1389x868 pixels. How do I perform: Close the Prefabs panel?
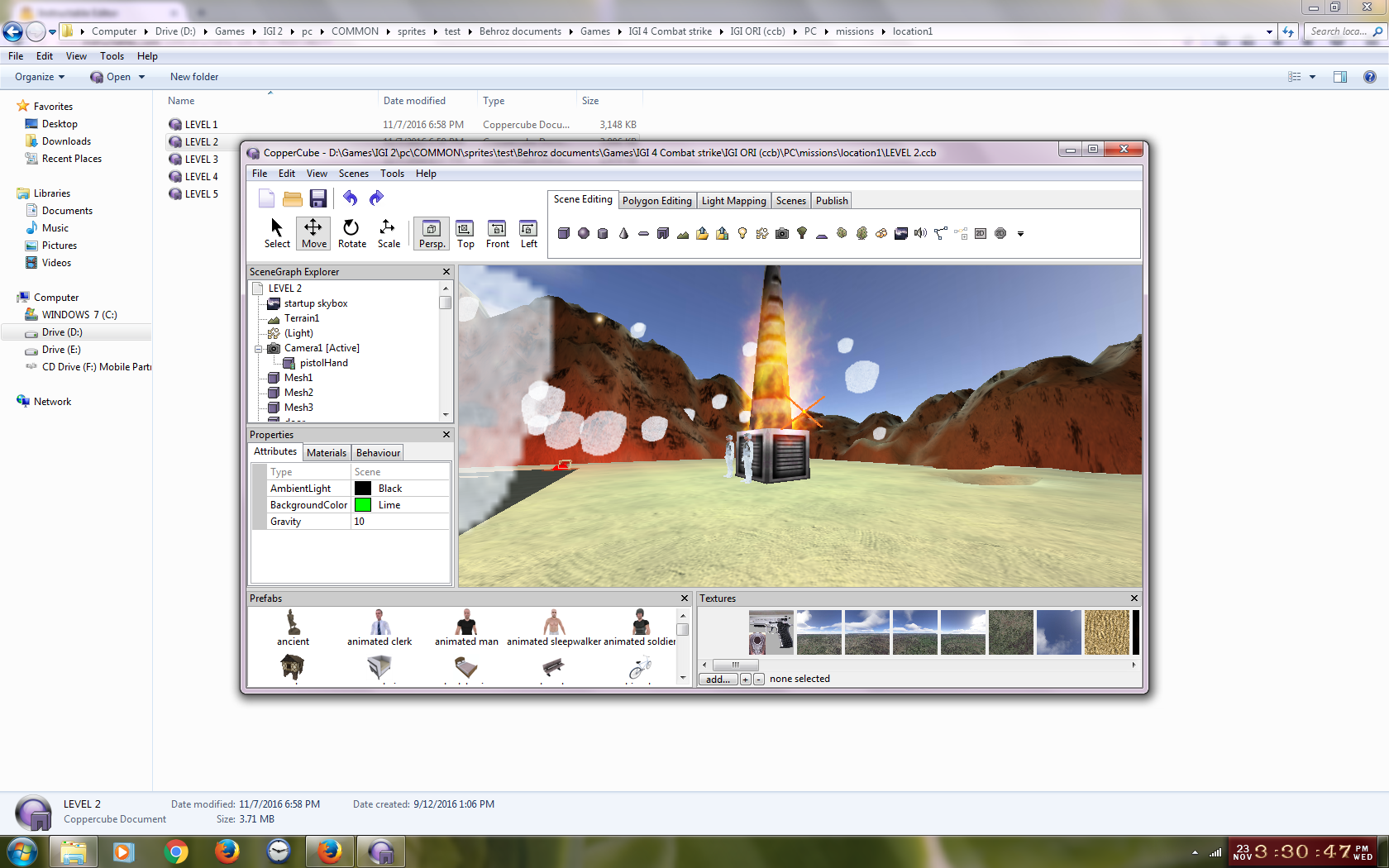pyautogui.click(x=685, y=599)
